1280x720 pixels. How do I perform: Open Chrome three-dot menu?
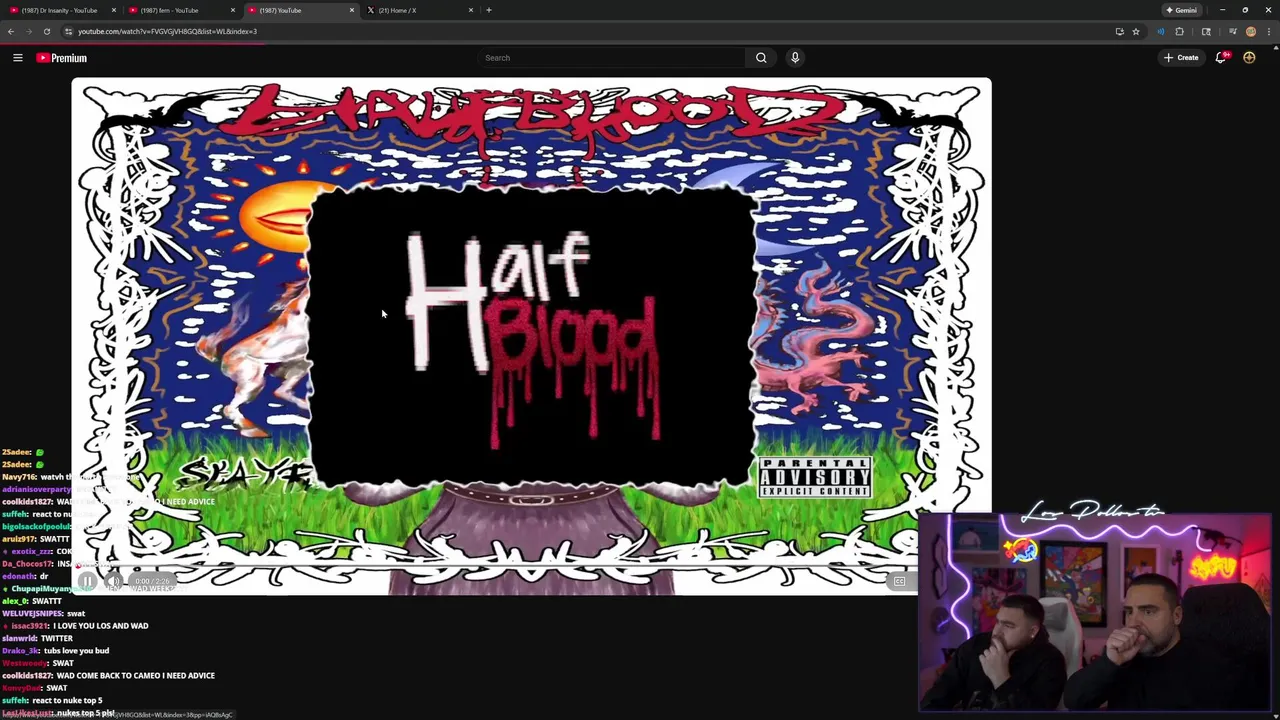pyautogui.click(x=1269, y=31)
